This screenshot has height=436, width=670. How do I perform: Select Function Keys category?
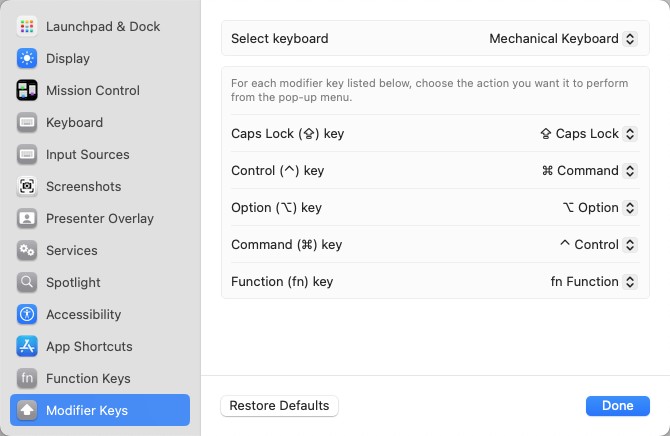pos(100,378)
